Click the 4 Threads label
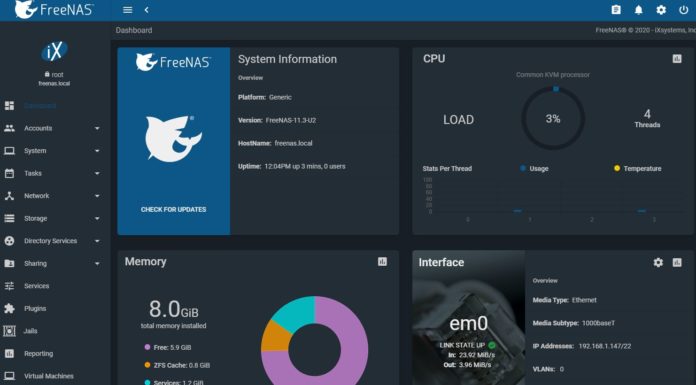The width and height of the screenshot is (696, 385). pos(647,119)
